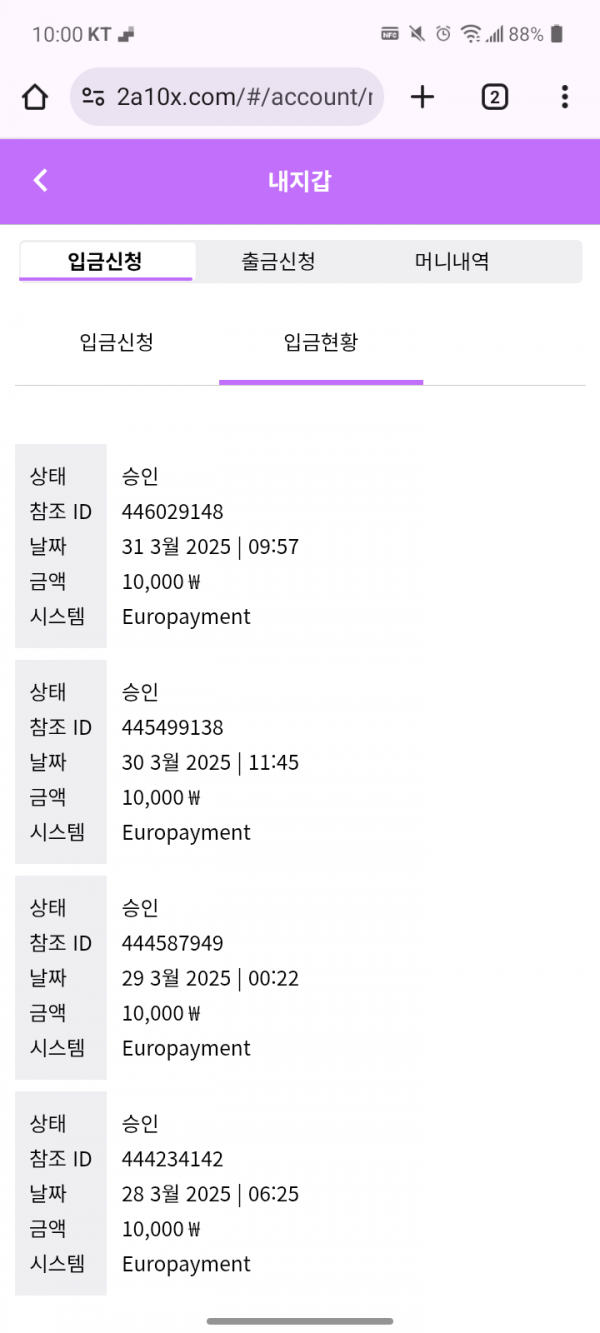Switch to the 출금신청 tab

click(278, 262)
